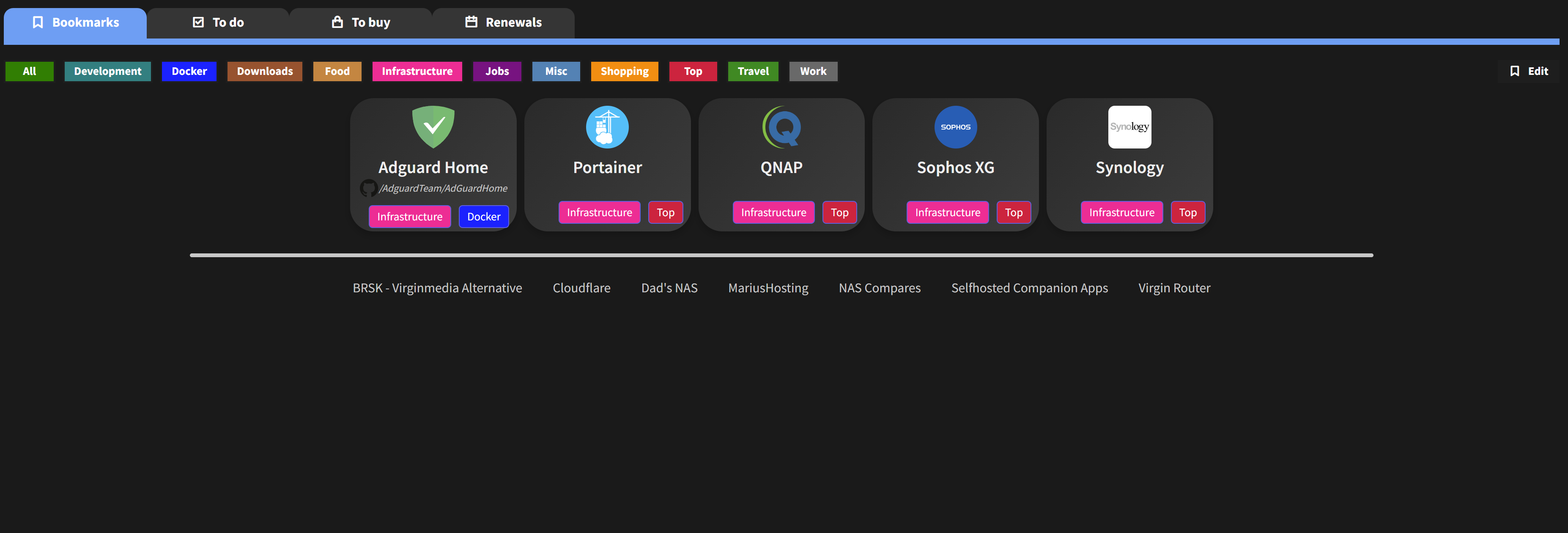
Task: Open the QNAP logo icon
Action: coord(781,127)
